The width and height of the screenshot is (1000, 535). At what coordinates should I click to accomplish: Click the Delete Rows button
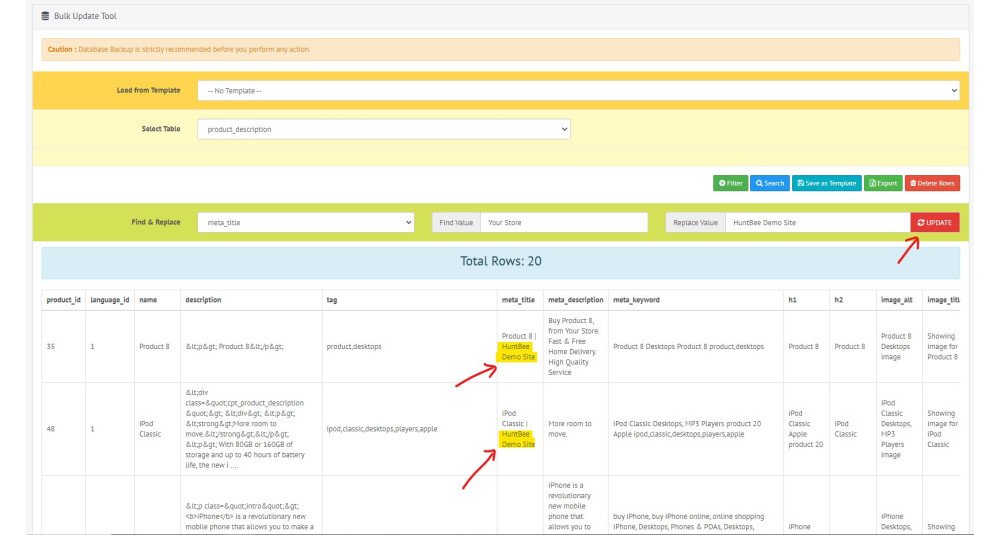932,183
